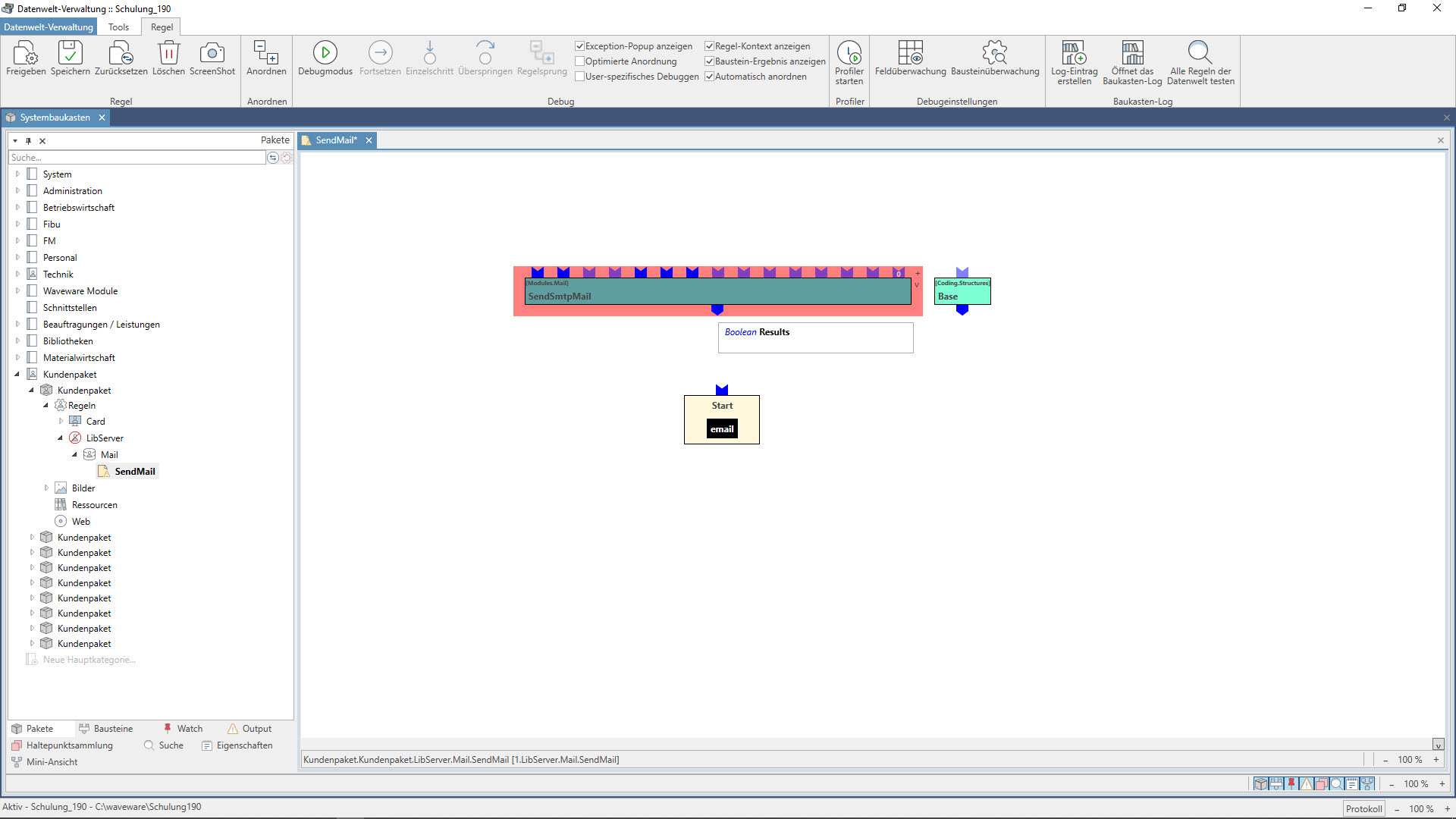The height and width of the screenshot is (819, 1456).
Task: Enable the Optimierte Anordnung checkbox
Action: [580, 61]
